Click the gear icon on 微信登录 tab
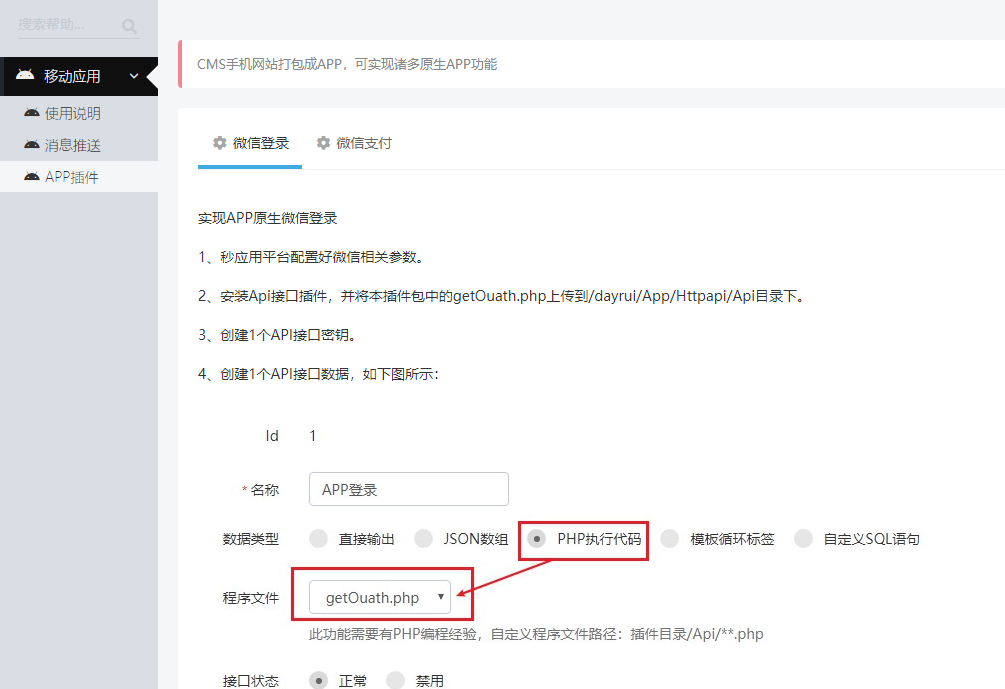This screenshot has height=689, width=1005. [220, 143]
